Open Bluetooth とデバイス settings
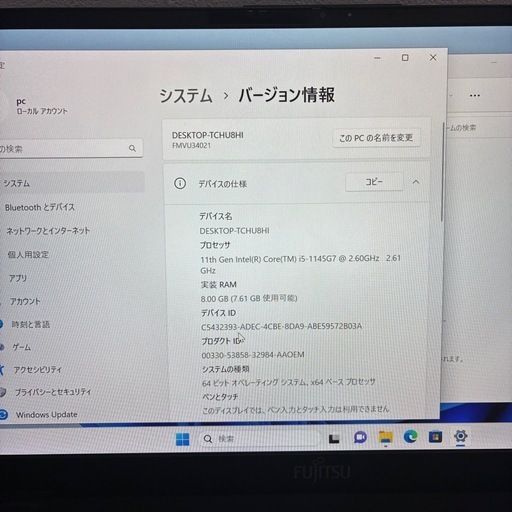Viewport: 512px width, 512px height. point(39,207)
